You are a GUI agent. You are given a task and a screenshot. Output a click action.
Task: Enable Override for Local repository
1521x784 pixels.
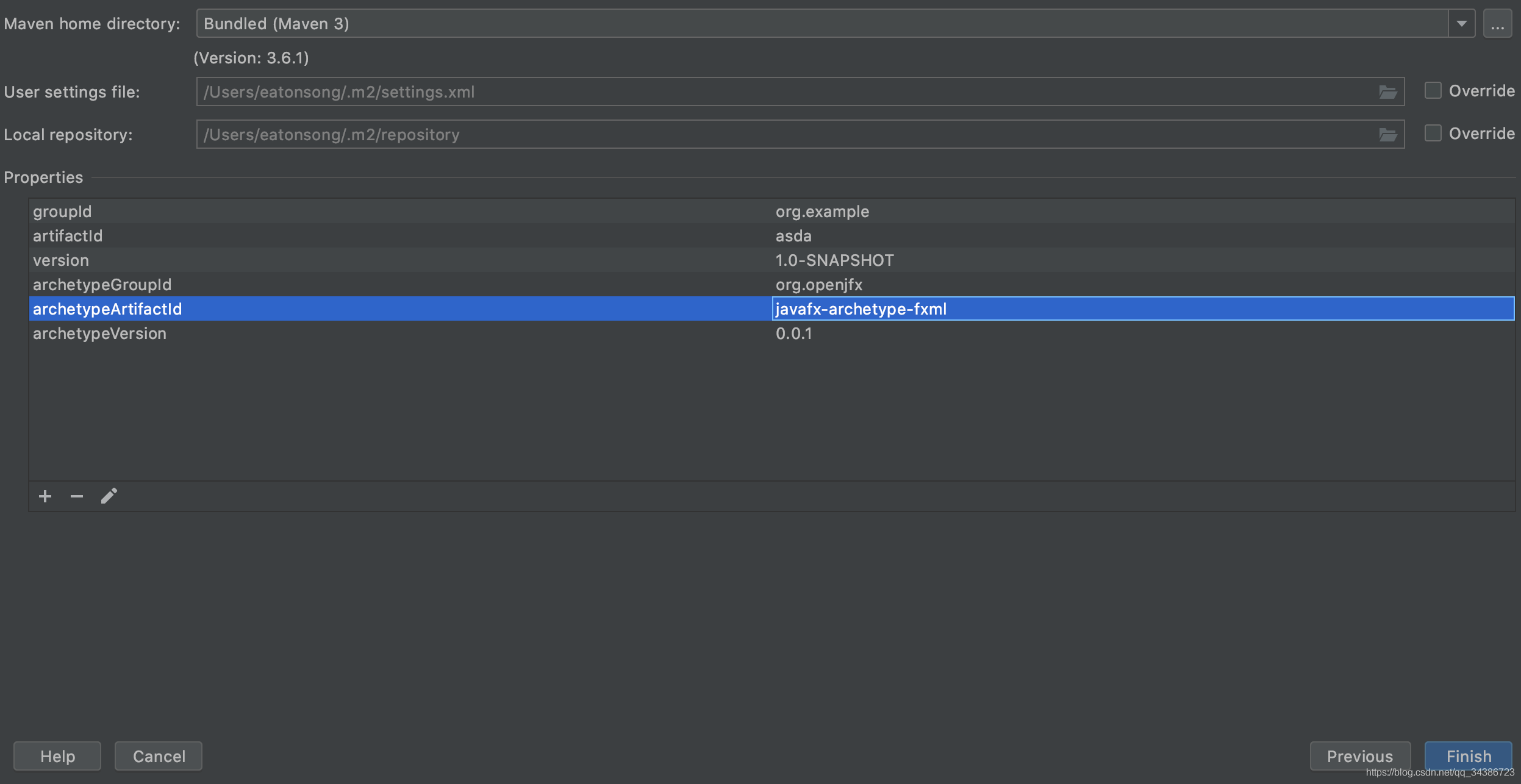(1433, 134)
